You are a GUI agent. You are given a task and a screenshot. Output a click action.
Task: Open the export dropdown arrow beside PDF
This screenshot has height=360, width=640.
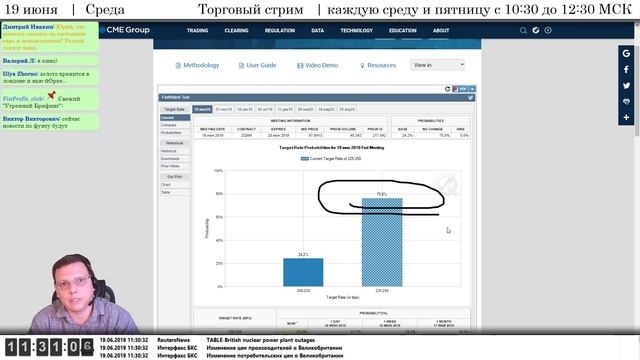472,89
